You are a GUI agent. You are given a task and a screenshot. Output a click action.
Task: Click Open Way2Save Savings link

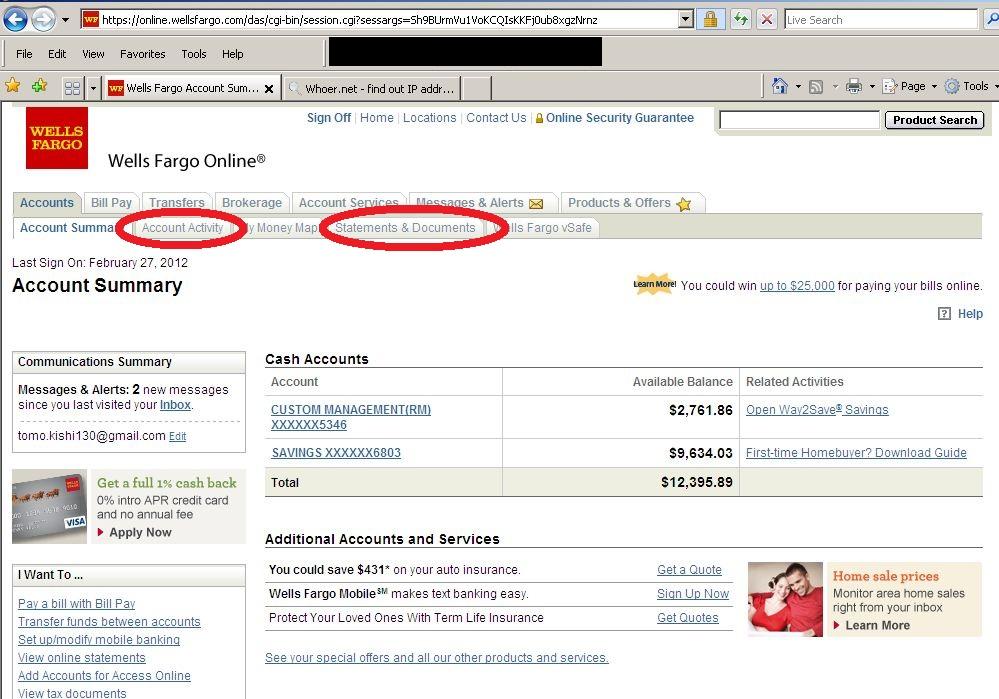pos(817,410)
